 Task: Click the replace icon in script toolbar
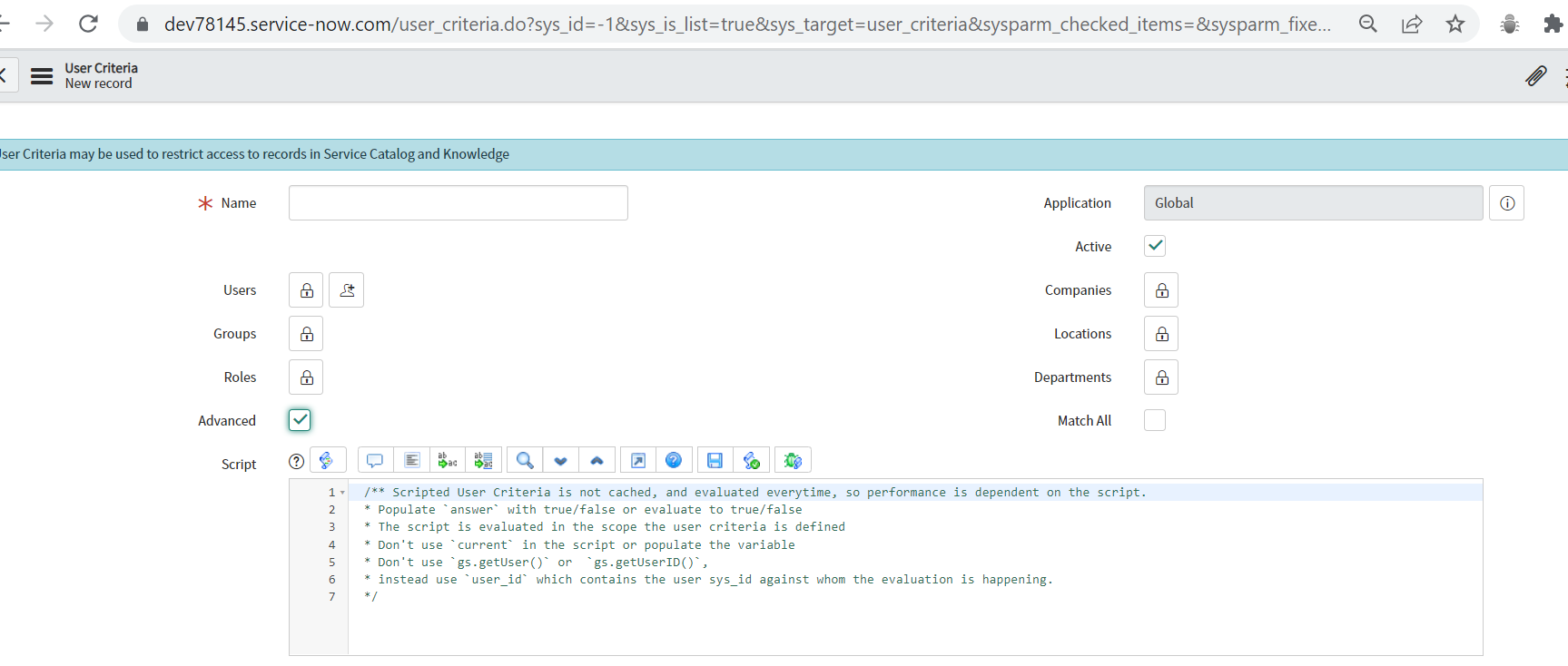[x=448, y=460]
